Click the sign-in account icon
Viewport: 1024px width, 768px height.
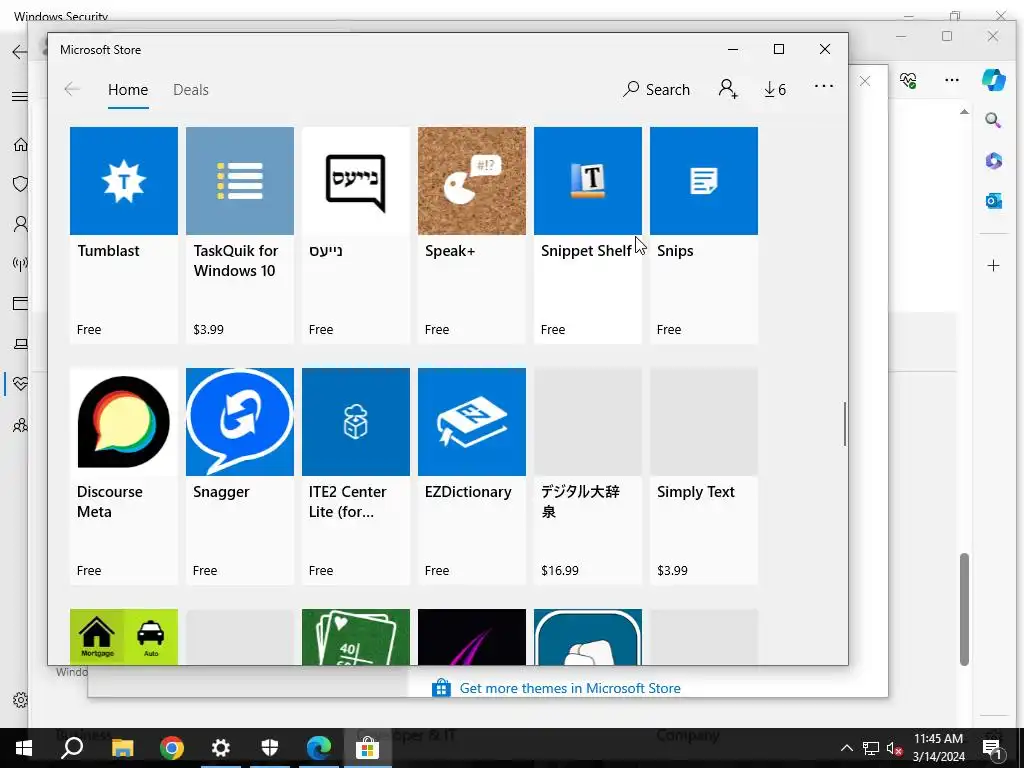point(728,89)
